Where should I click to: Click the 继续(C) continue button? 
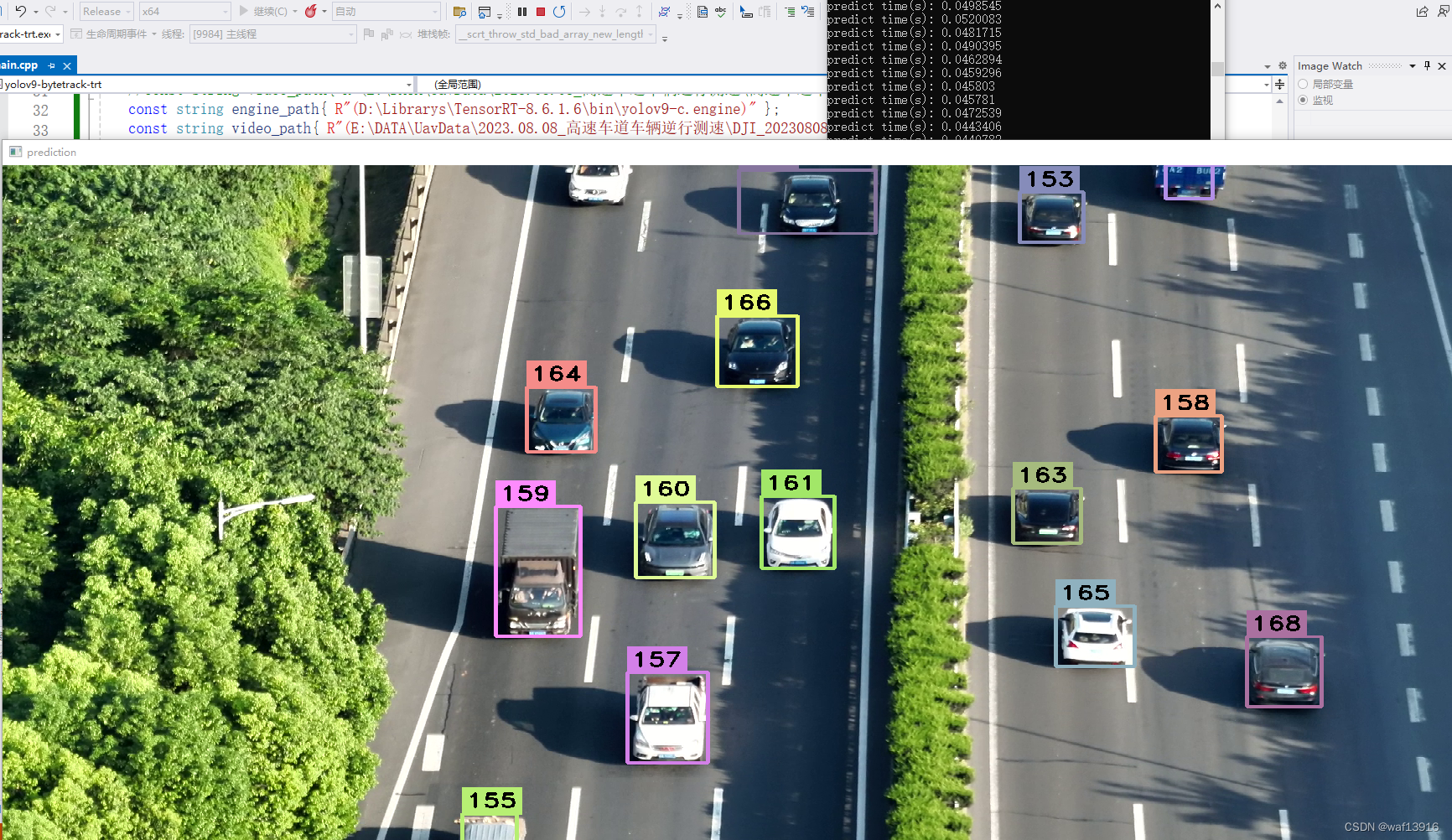(x=262, y=11)
